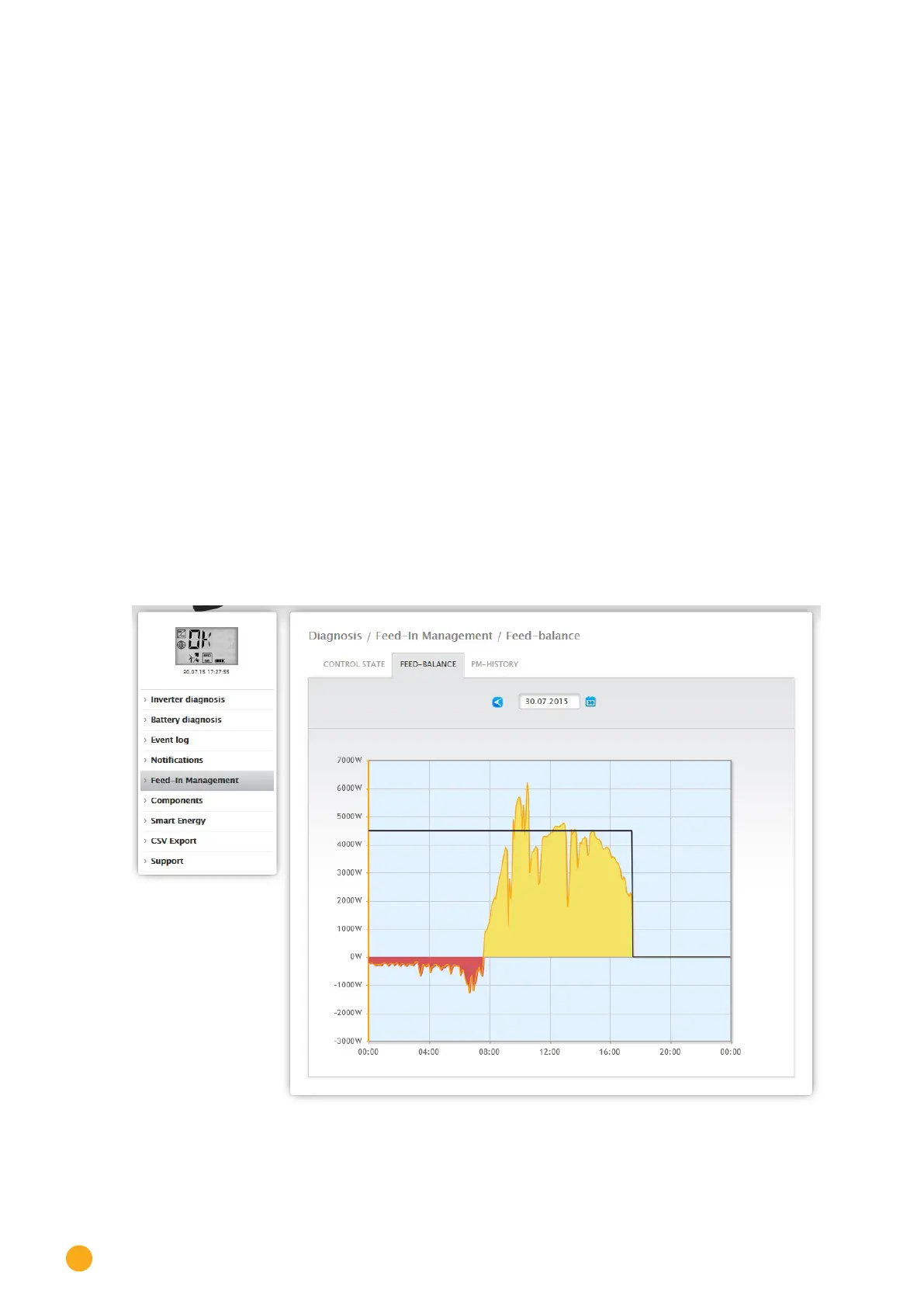Click the 4000W axis label
The height and width of the screenshot is (1307, 924).
coord(349,844)
